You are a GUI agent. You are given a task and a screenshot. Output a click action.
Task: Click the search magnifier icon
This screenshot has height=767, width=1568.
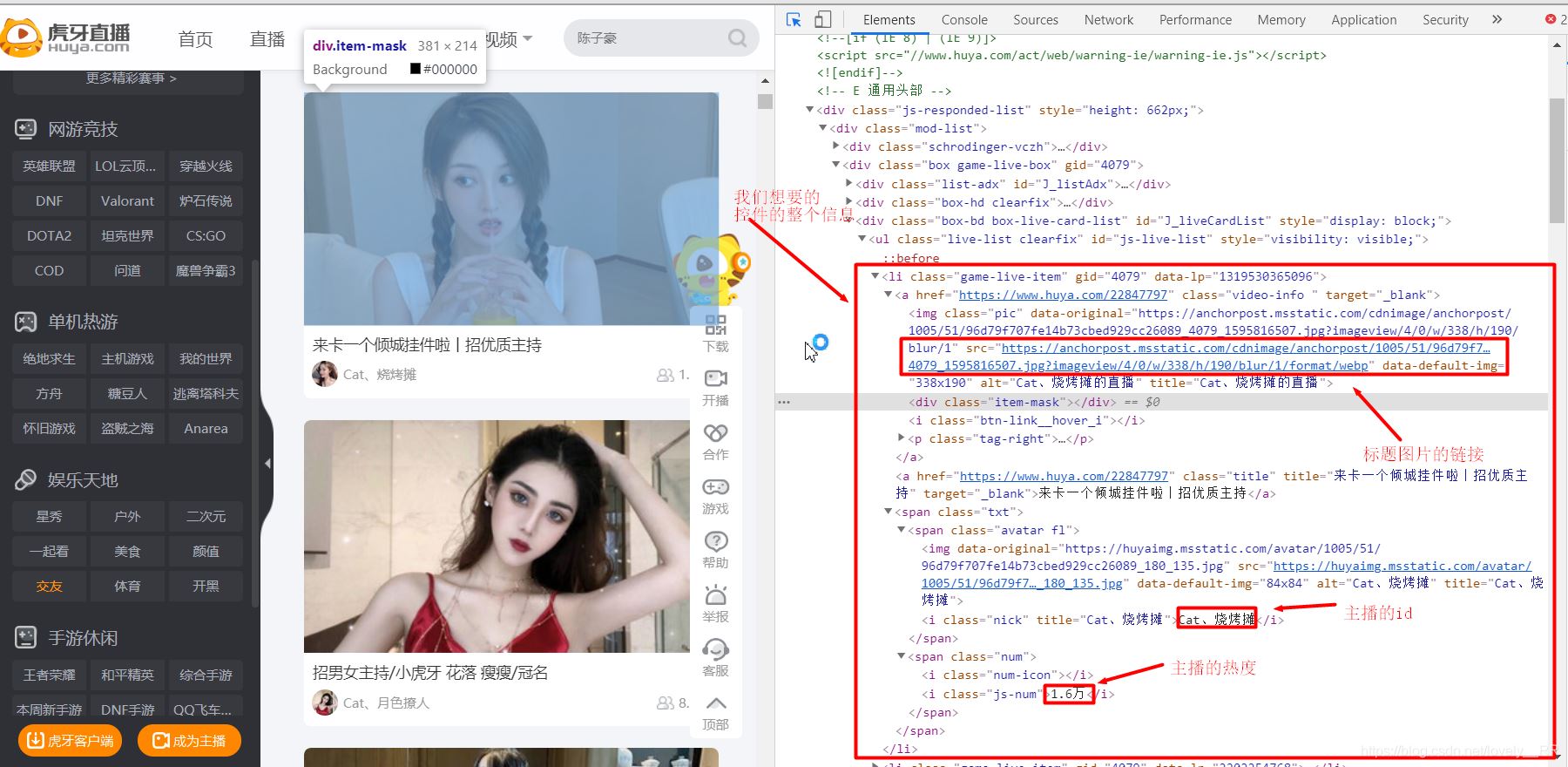(737, 38)
